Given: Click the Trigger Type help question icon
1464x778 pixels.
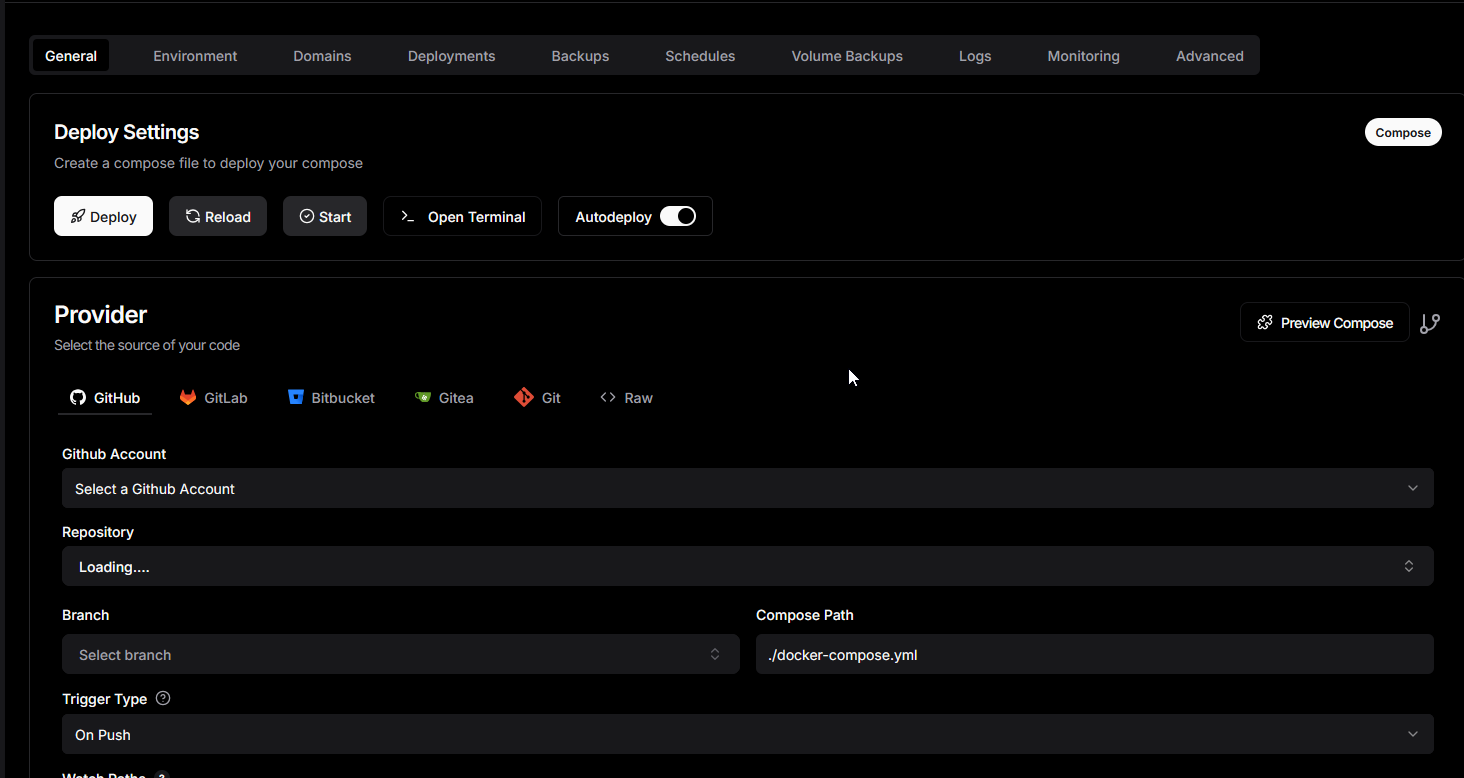Looking at the screenshot, I should [163, 698].
